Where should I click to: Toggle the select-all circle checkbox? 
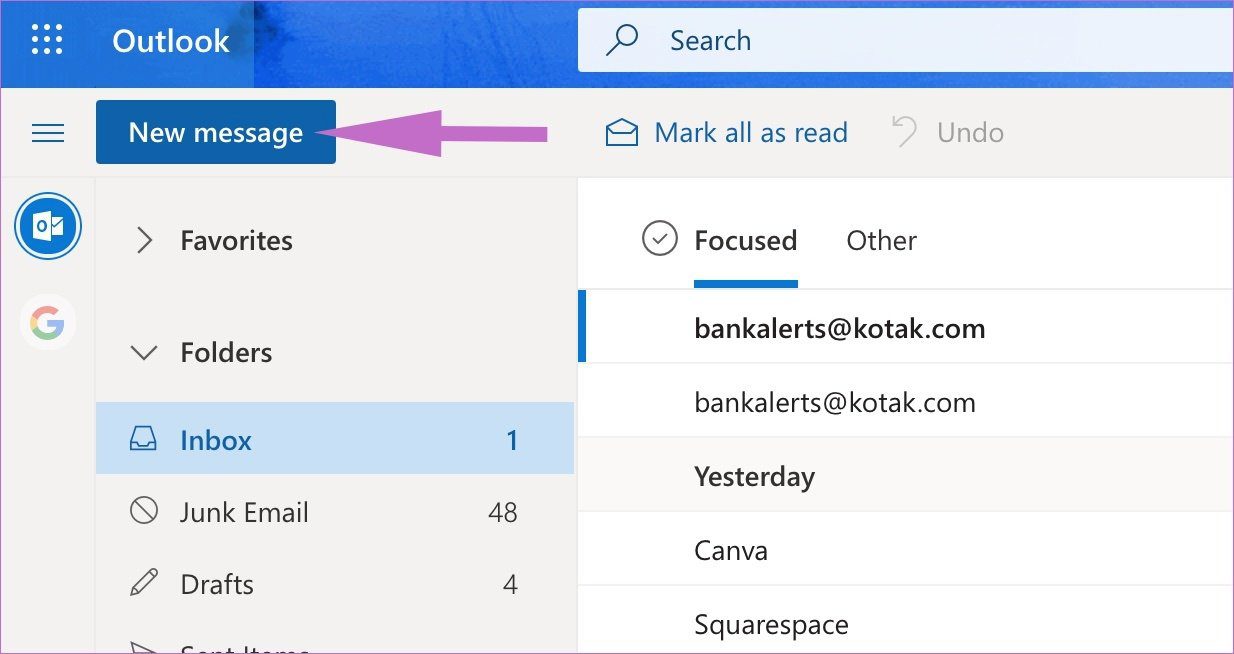[660, 239]
